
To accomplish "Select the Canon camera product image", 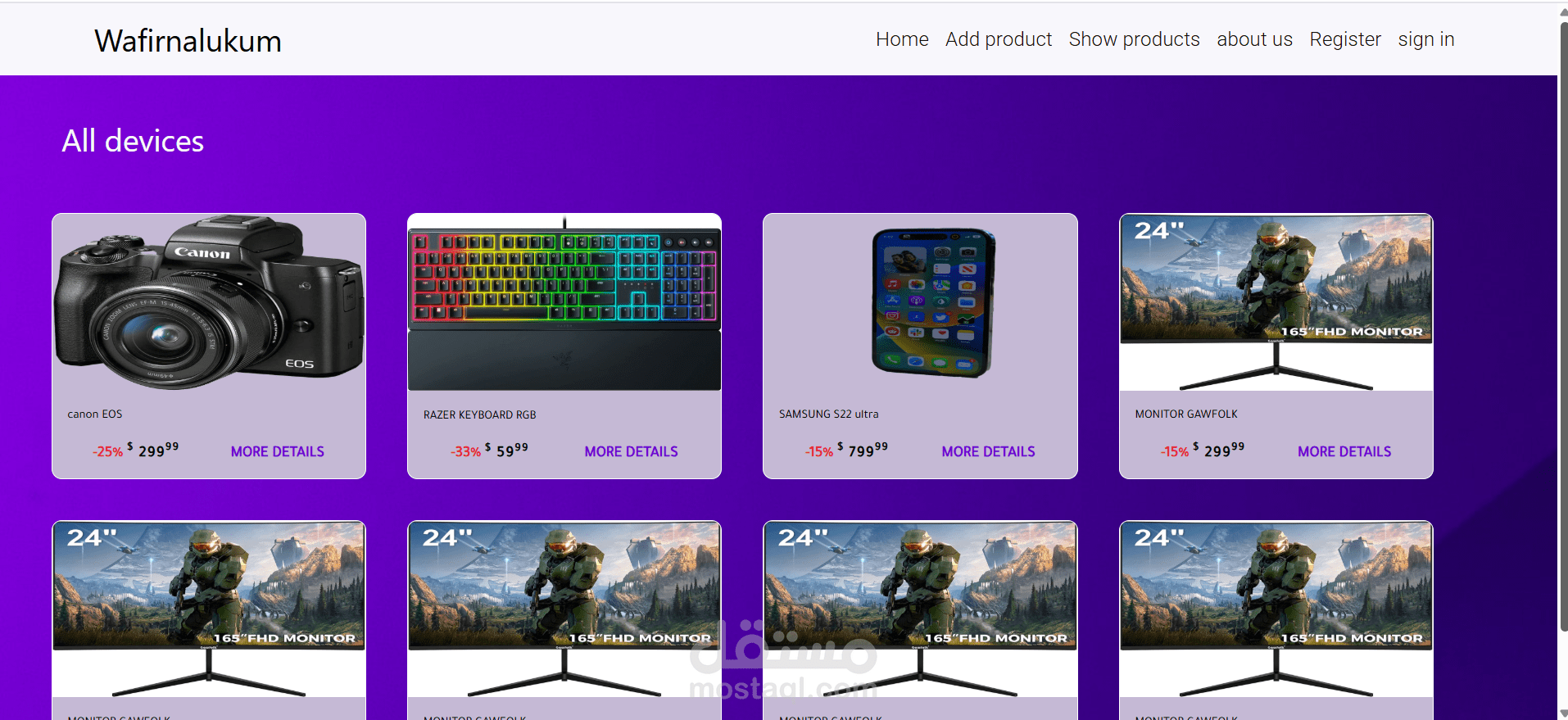I will [x=209, y=302].
